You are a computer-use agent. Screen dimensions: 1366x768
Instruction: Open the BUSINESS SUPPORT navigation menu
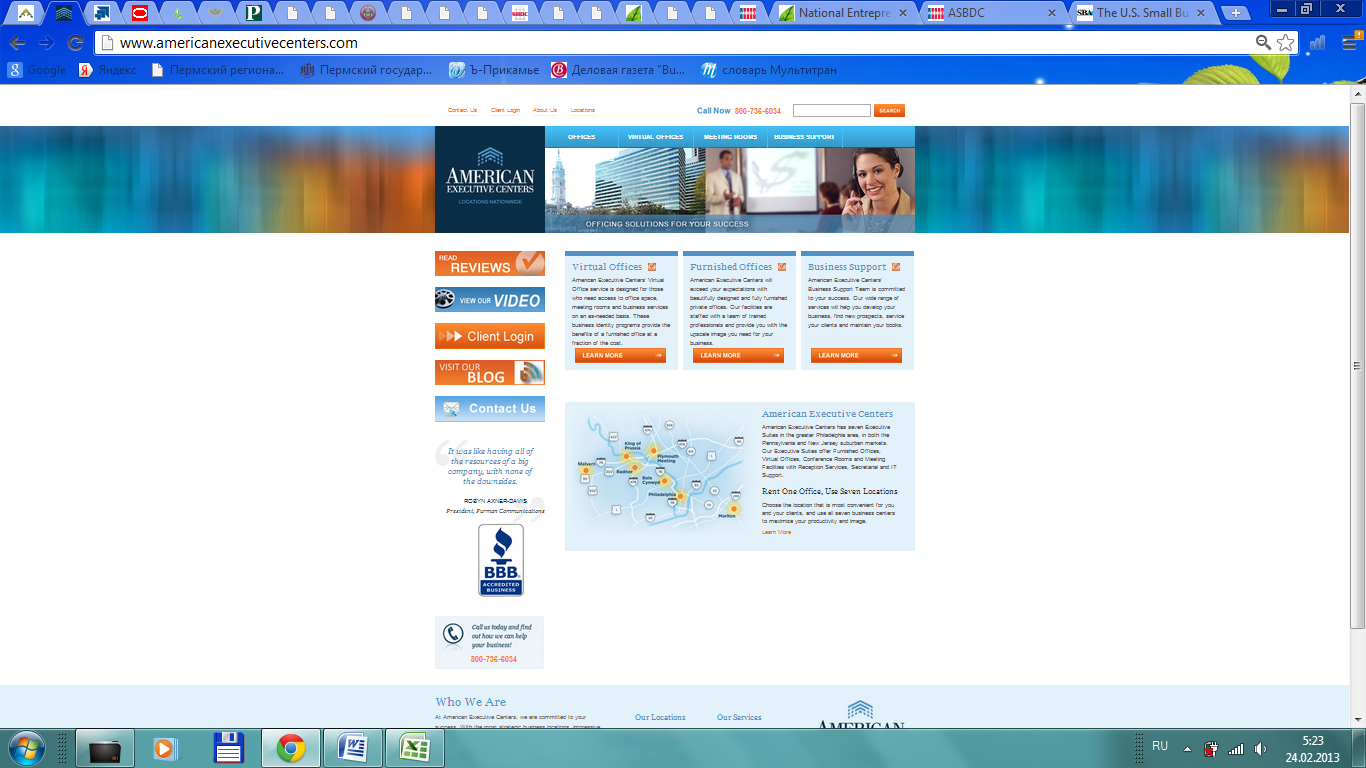pos(804,137)
